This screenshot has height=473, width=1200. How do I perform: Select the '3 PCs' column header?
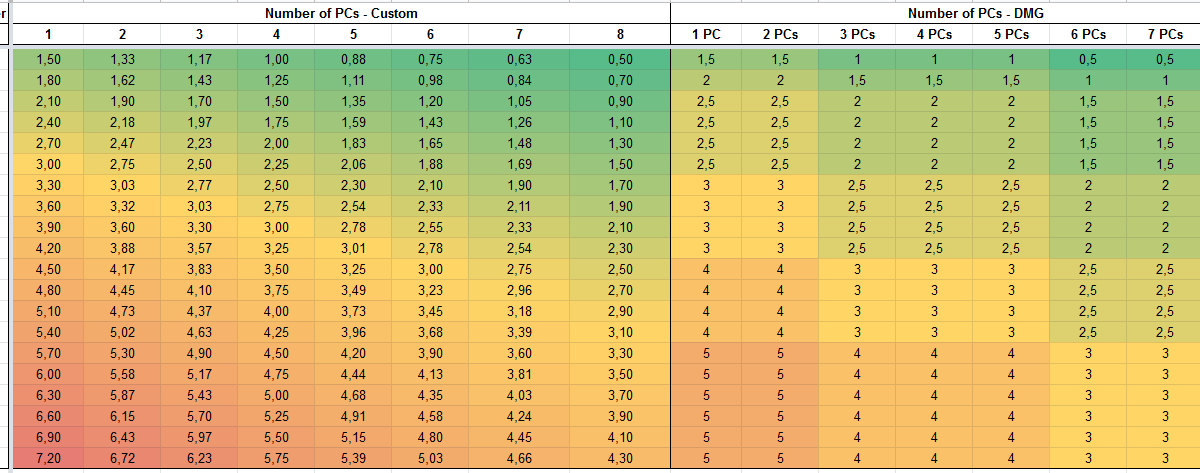[857, 35]
